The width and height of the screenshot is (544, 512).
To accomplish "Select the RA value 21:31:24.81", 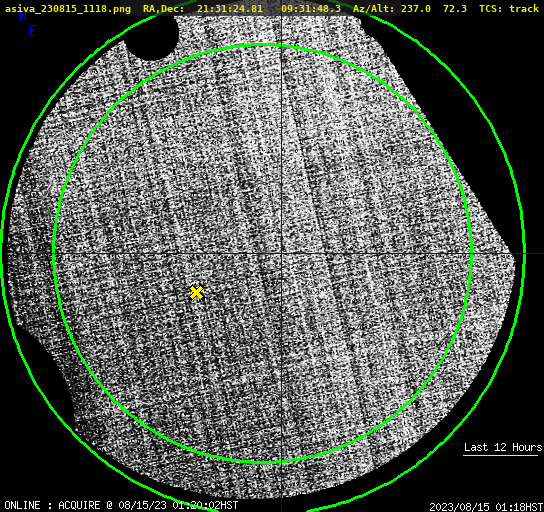I will [x=230, y=8].
